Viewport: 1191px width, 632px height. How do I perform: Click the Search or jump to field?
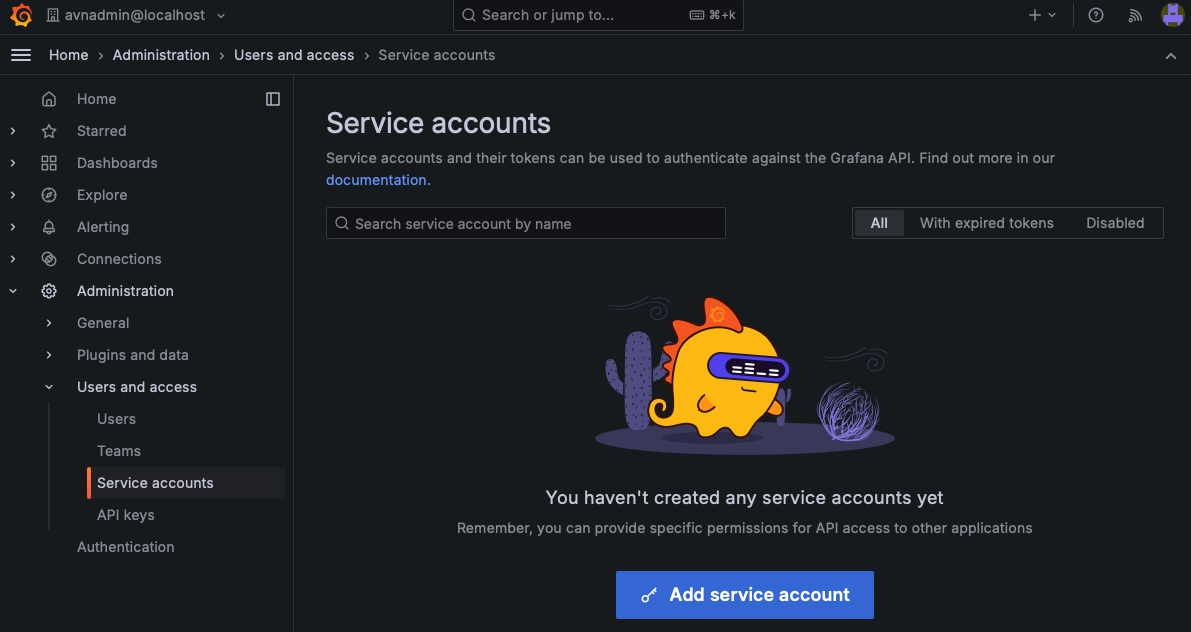pos(598,15)
